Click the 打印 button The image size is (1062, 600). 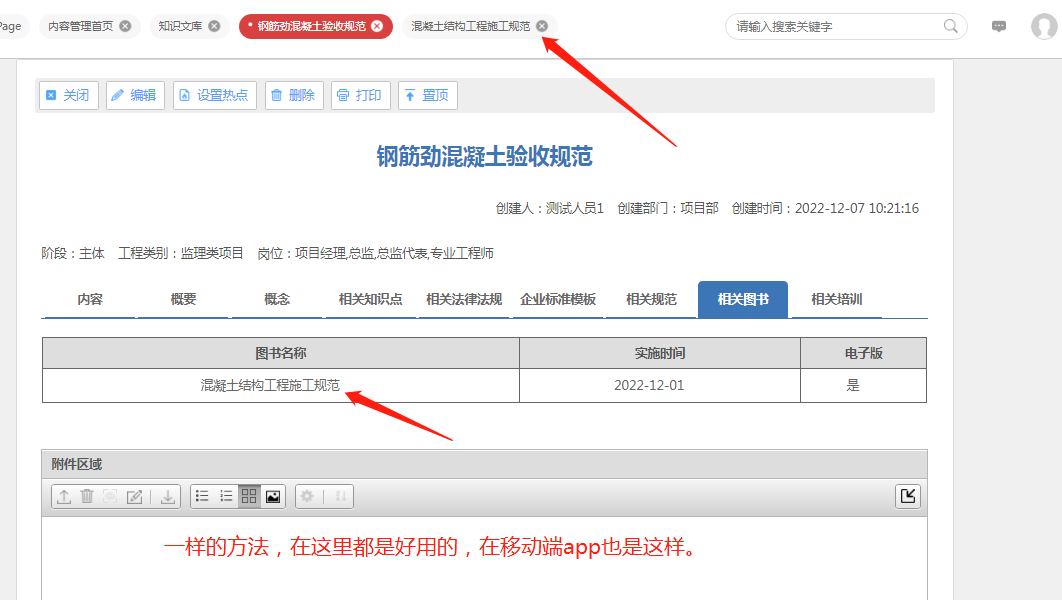[361, 95]
